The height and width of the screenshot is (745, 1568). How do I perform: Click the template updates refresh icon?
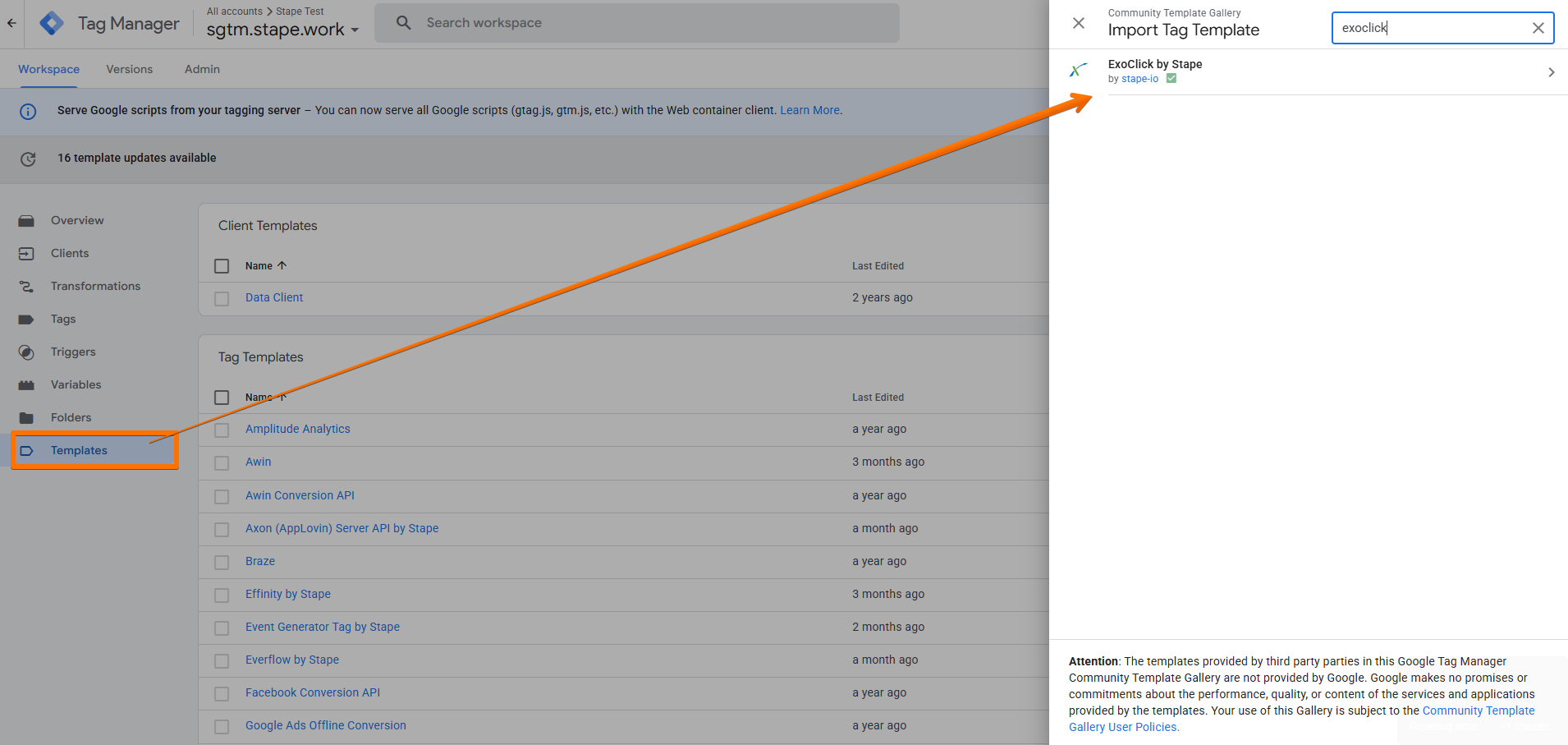pos(28,159)
